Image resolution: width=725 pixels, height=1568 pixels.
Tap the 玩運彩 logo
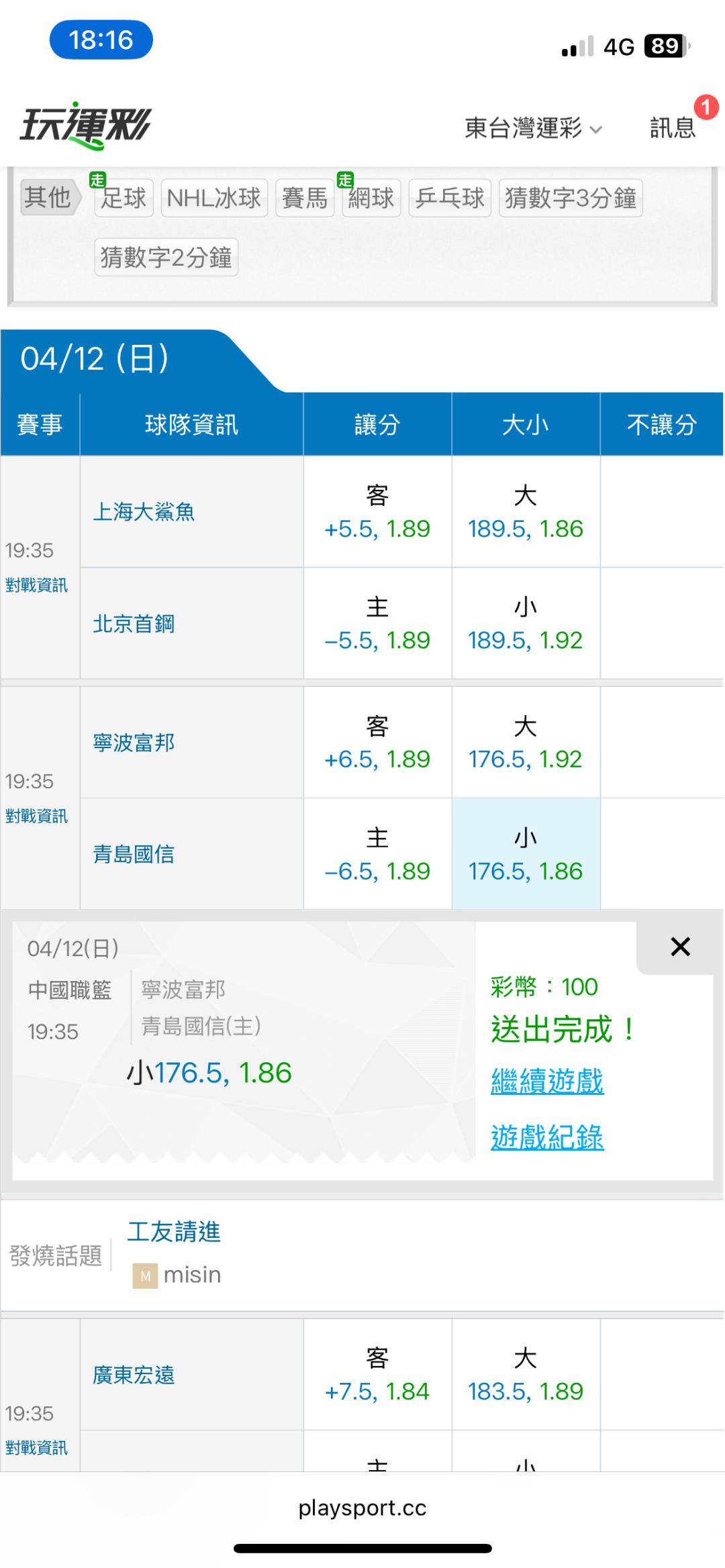point(86,125)
